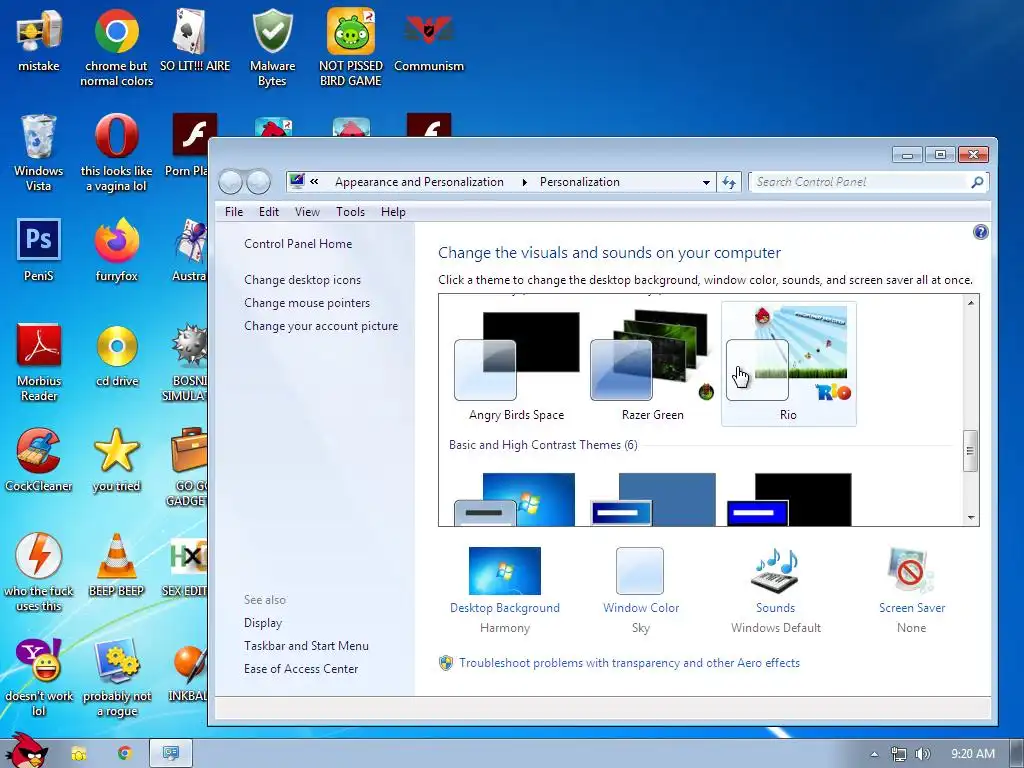Open the aero effects troubleshooting link
The height and width of the screenshot is (768, 1024).
coord(629,663)
